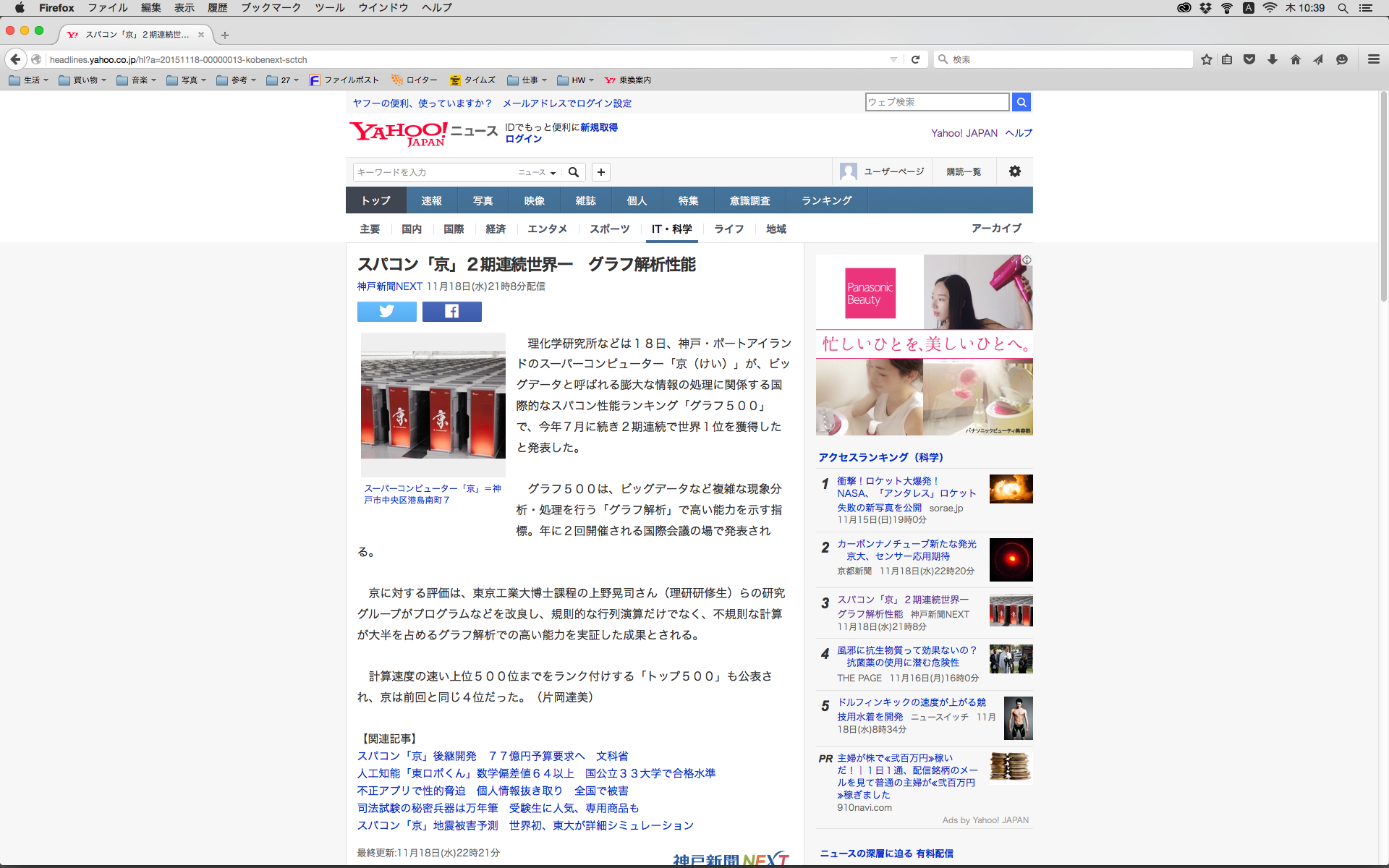This screenshot has height=868, width=1389.
Task: Open the downloads arrow icon
Action: pos(1272,59)
